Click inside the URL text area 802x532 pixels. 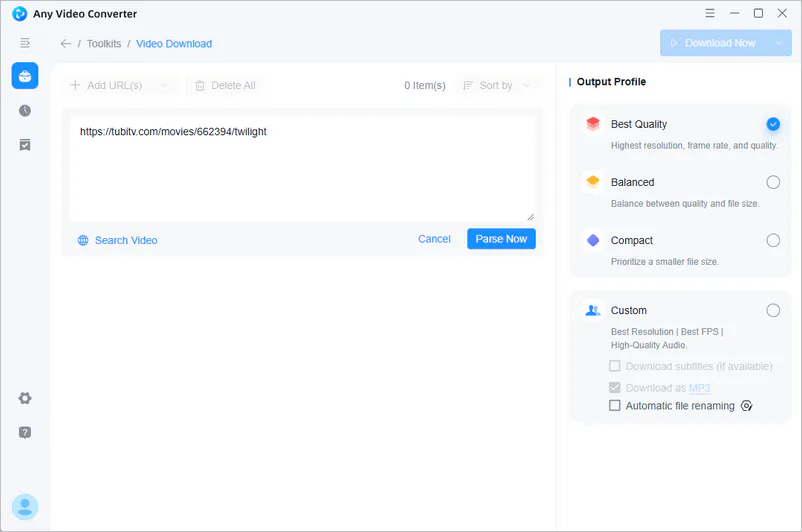[303, 169]
